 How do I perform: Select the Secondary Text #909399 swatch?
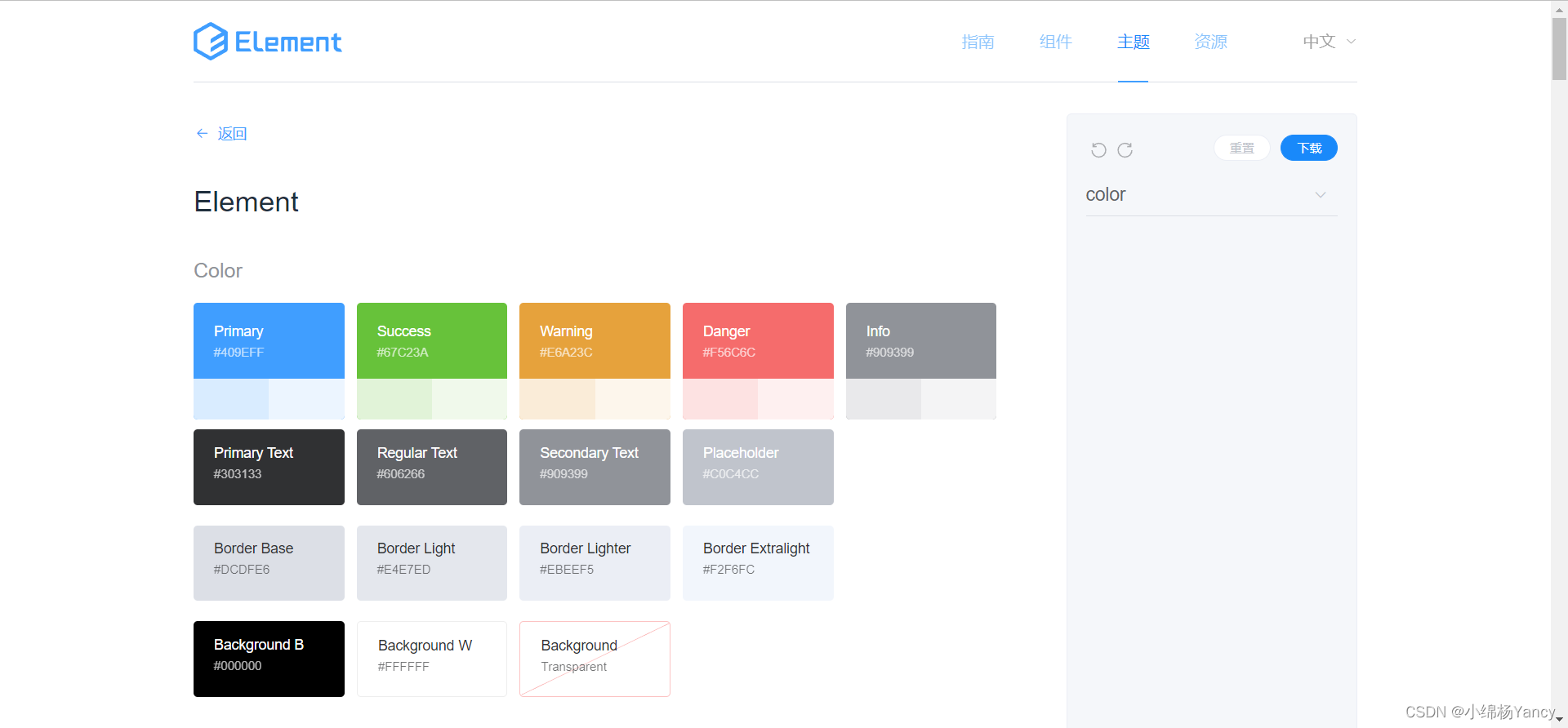595,467
